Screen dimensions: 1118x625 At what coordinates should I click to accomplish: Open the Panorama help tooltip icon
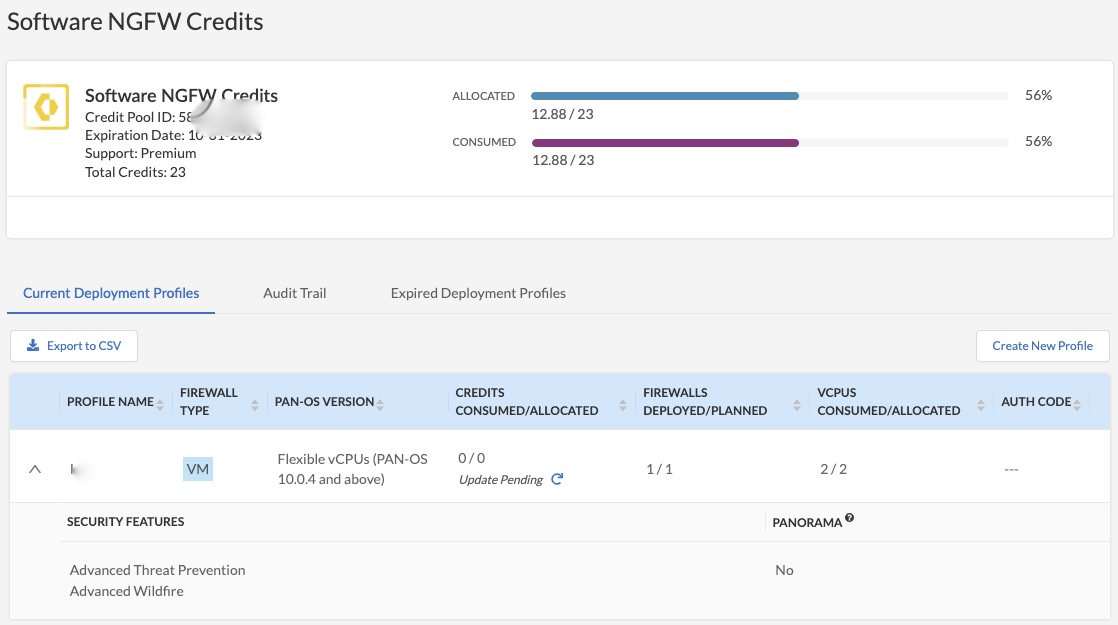click(x=849, y=518)
